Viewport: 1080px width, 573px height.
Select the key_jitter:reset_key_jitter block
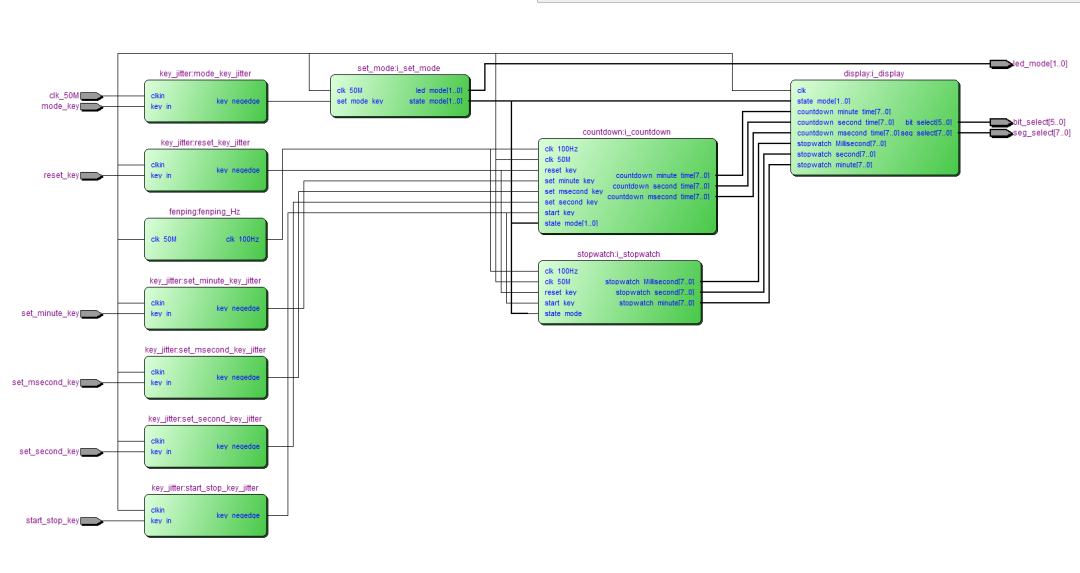coord(205,170)
